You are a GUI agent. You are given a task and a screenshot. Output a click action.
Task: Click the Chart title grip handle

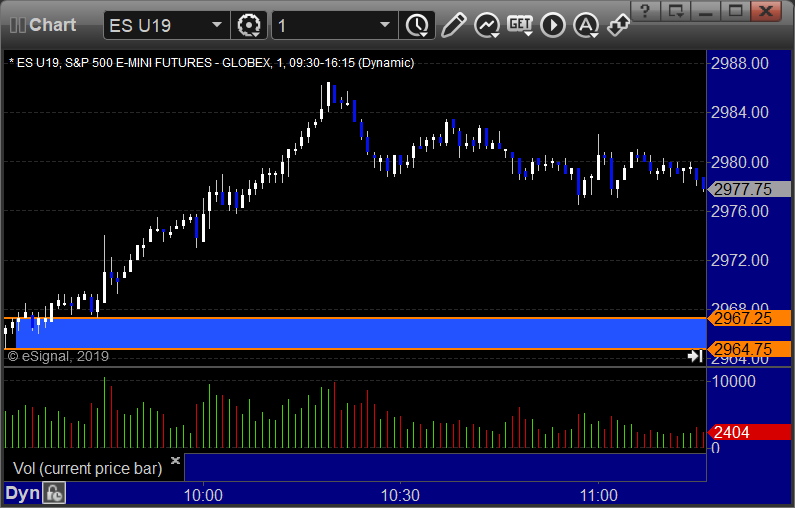[x=18, y=25]
